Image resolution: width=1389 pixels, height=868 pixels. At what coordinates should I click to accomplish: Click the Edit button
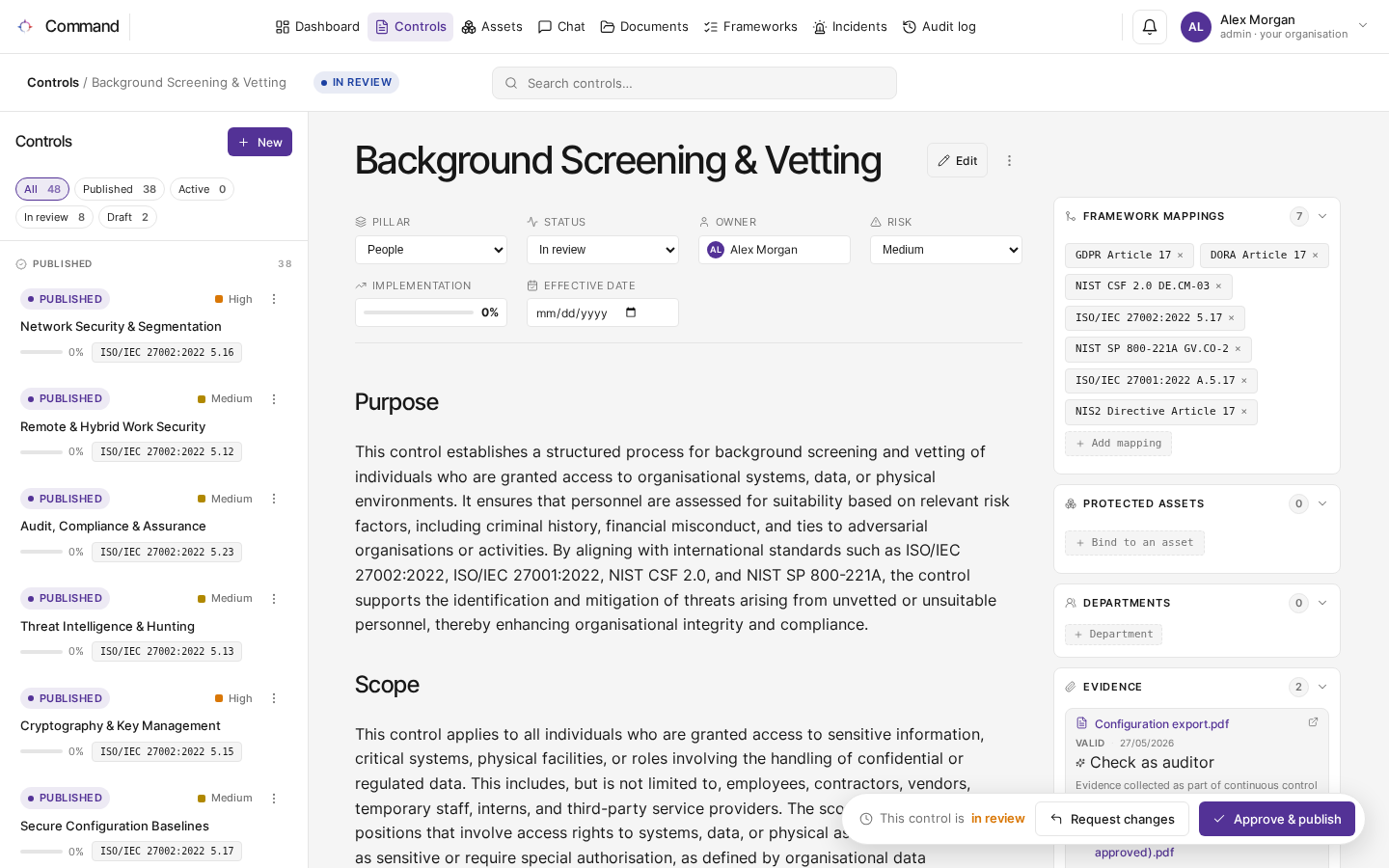[957, 160]
